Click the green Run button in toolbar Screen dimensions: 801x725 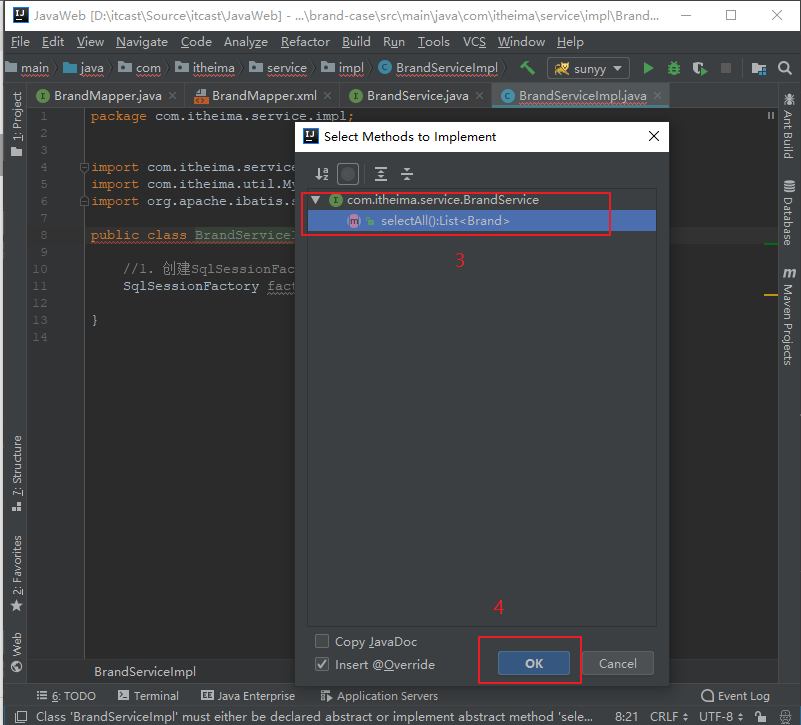(x=648, y=68)
